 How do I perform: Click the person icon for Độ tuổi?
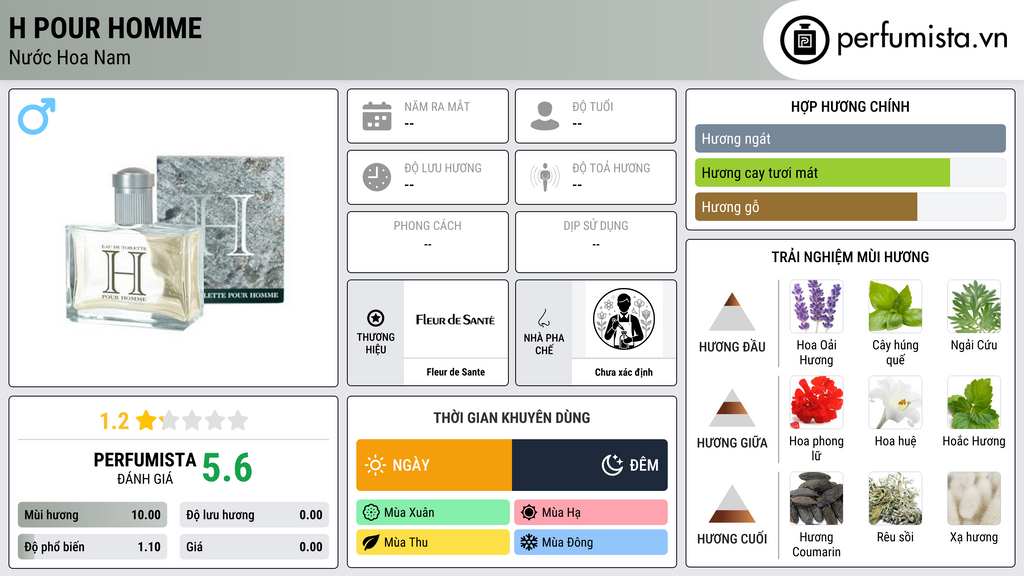coord(545,116)
